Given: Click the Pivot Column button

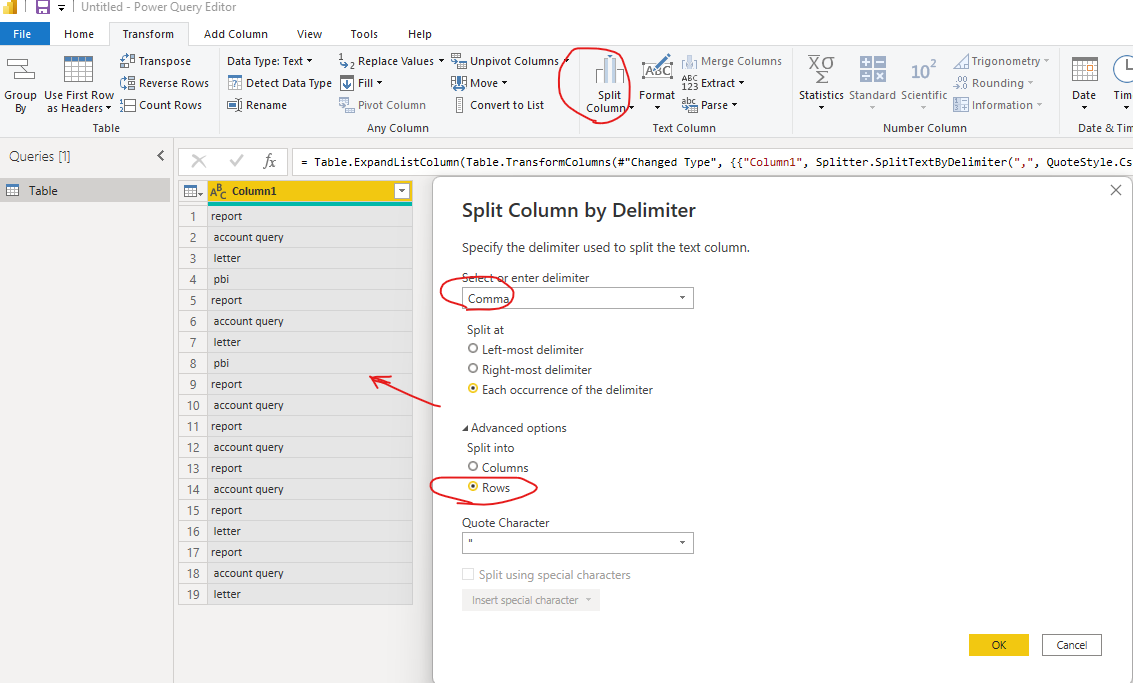Looking at the screenshot, I should click(382, 105).
